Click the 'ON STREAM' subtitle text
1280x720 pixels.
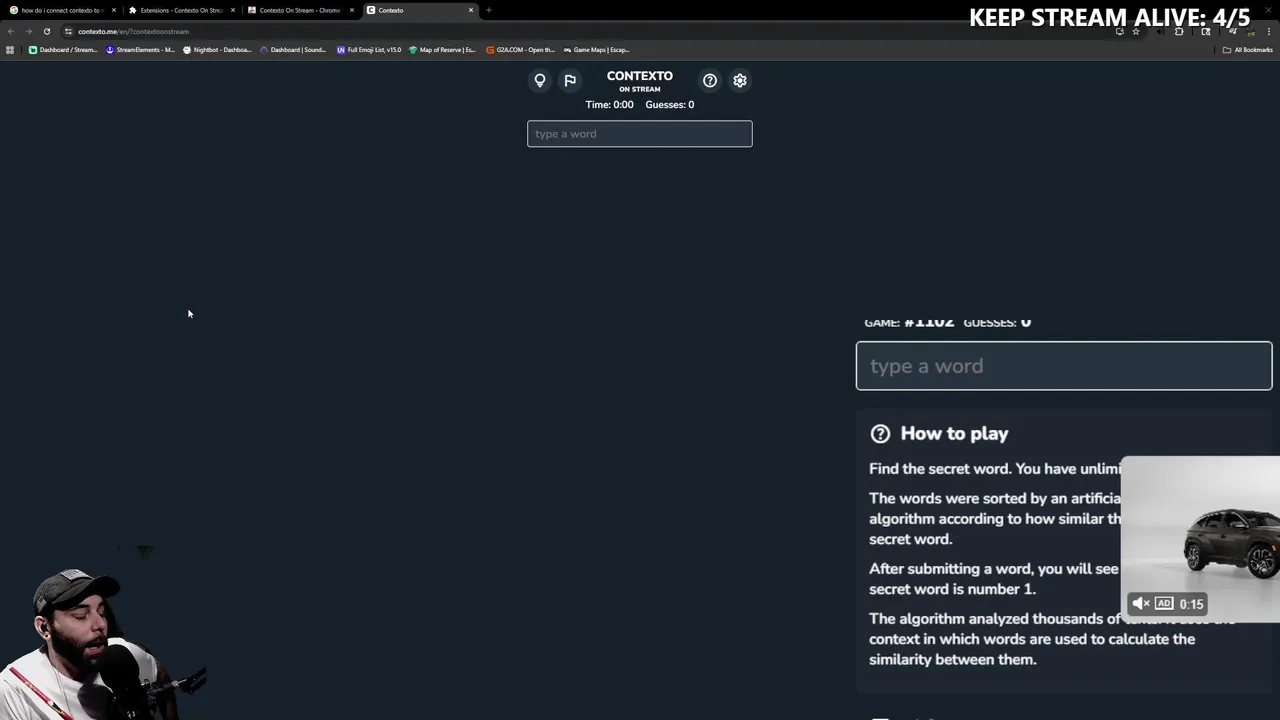[x=640, y=89]
